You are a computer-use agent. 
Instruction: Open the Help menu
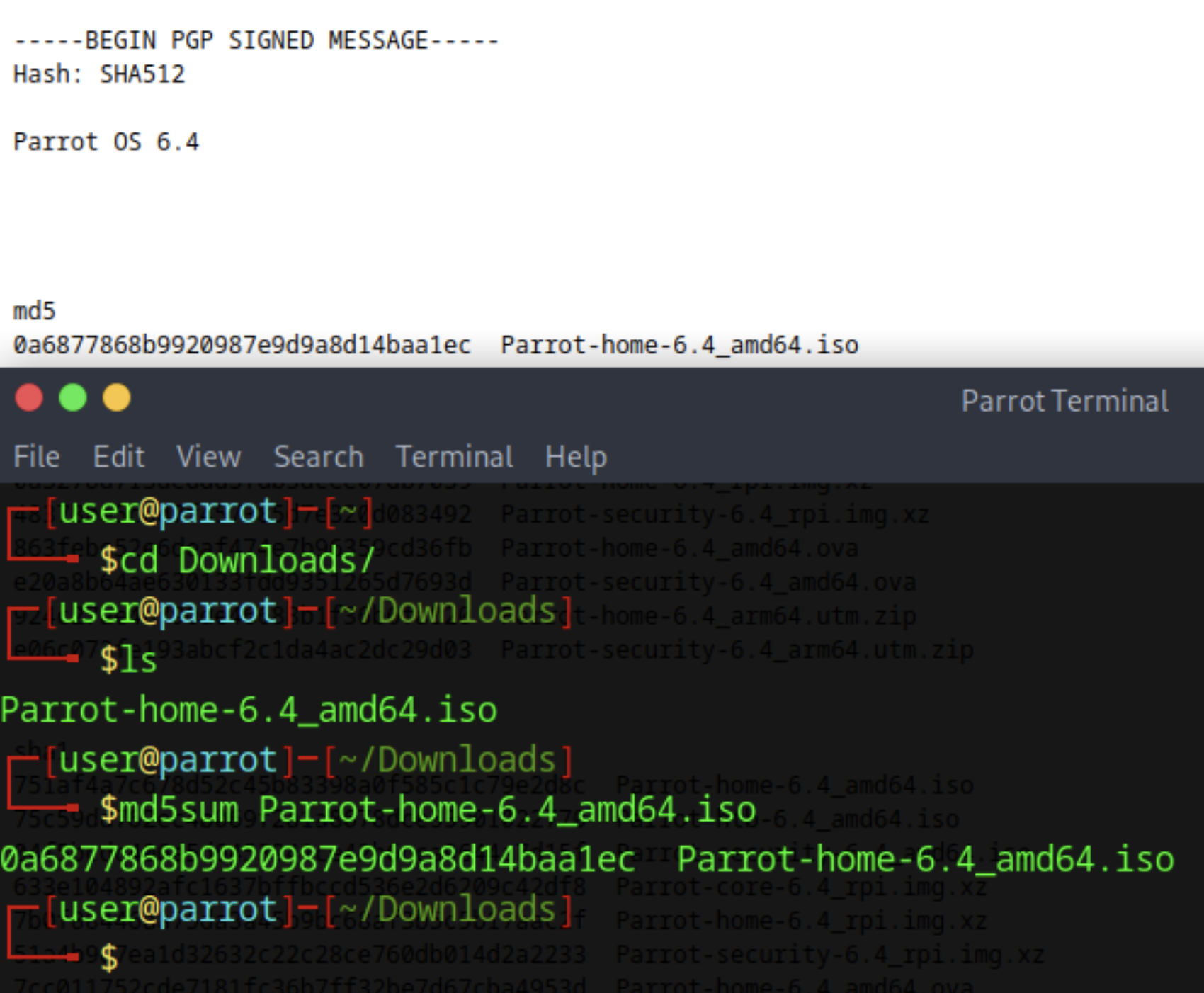click(576, 457)
